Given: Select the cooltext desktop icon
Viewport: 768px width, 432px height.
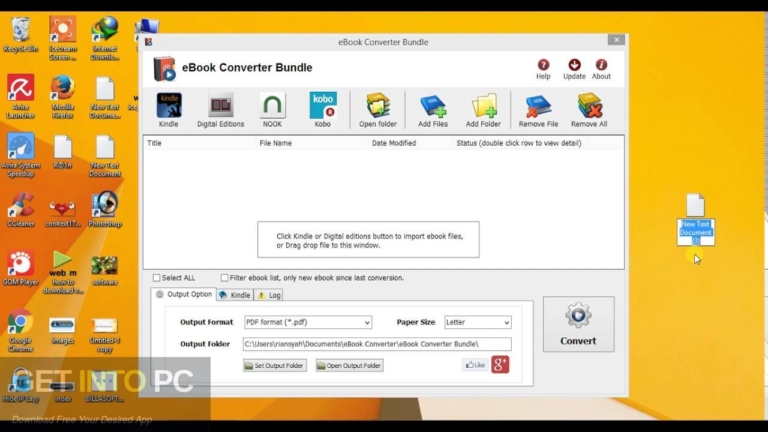Looking at the screenshot, I should (63, 214).
